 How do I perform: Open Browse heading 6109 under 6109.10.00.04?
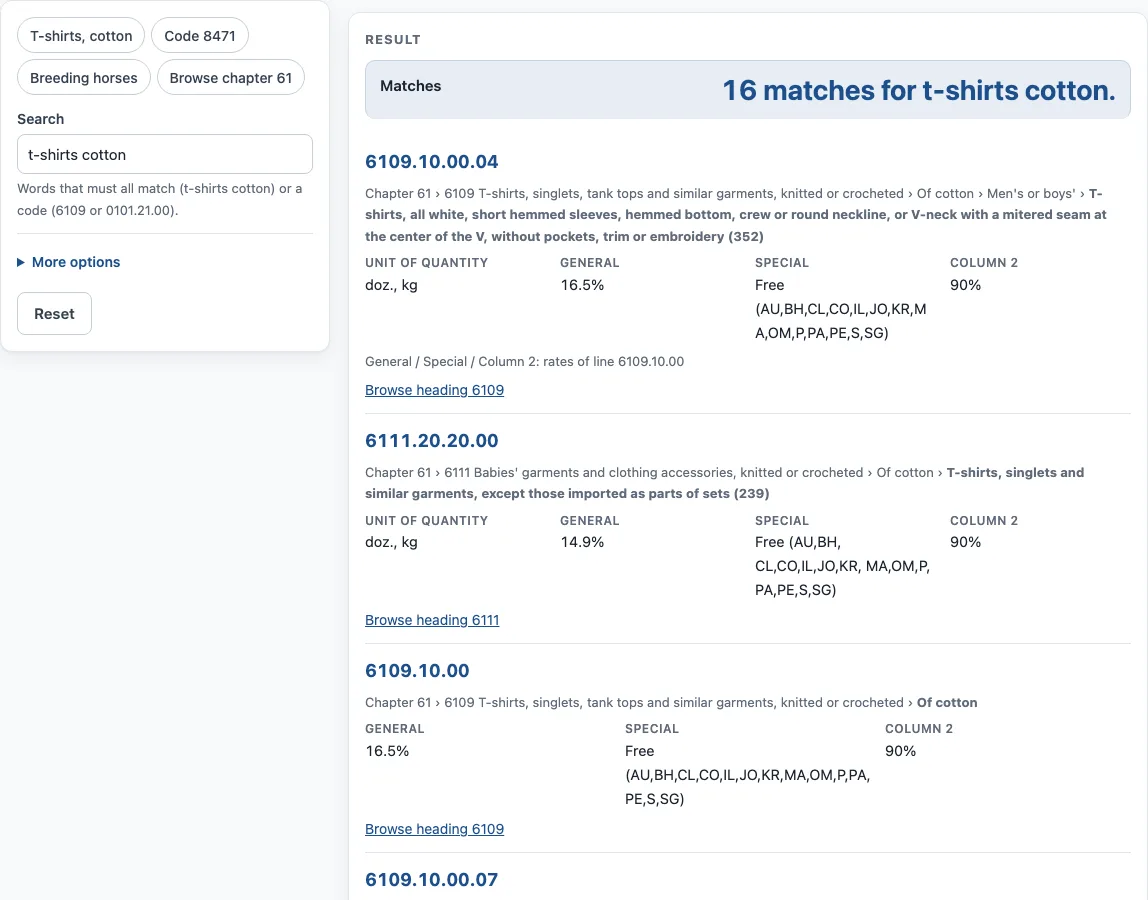[434, 390]
